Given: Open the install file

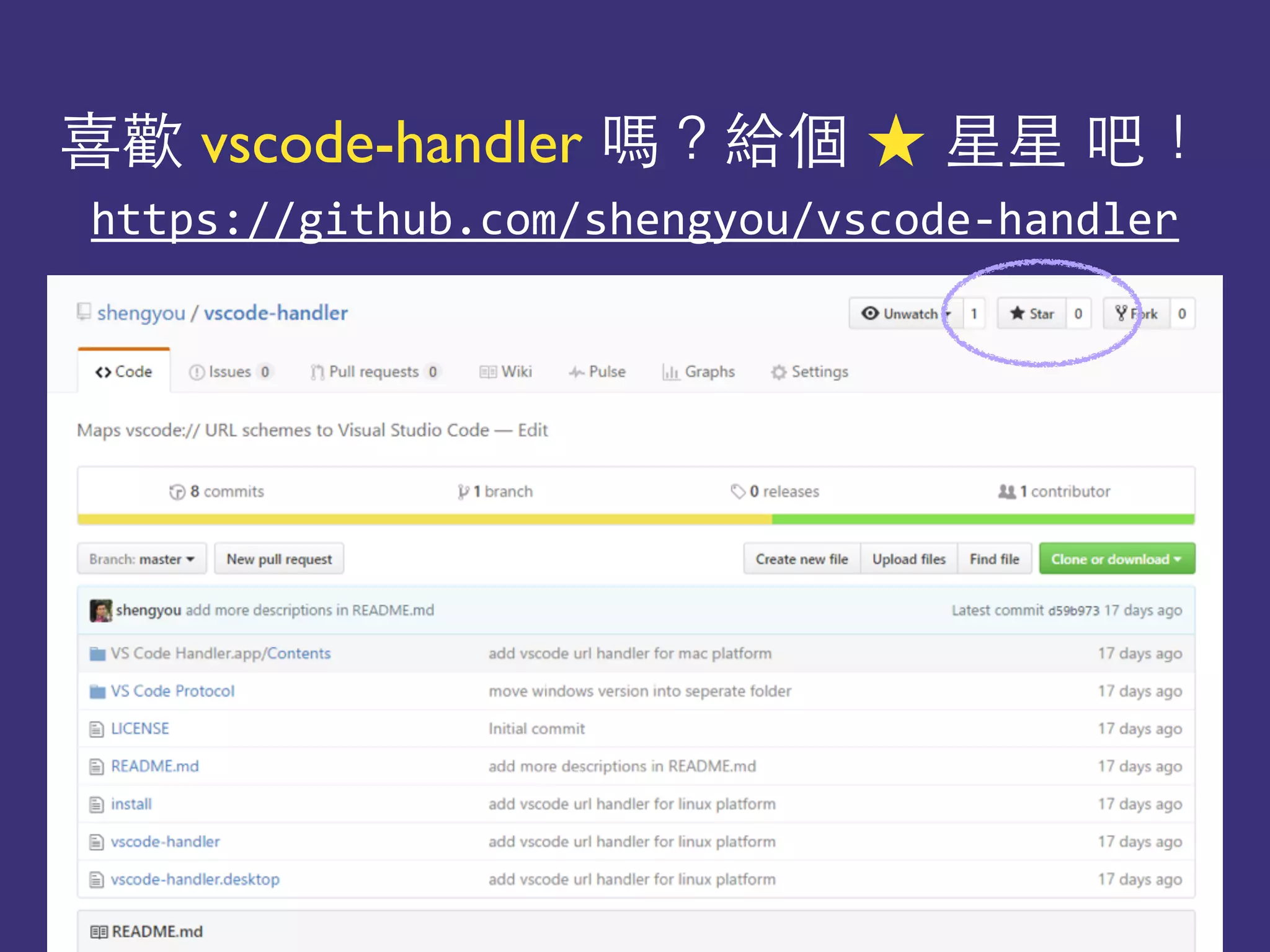Looking at the screenshot, I should 131,804.
